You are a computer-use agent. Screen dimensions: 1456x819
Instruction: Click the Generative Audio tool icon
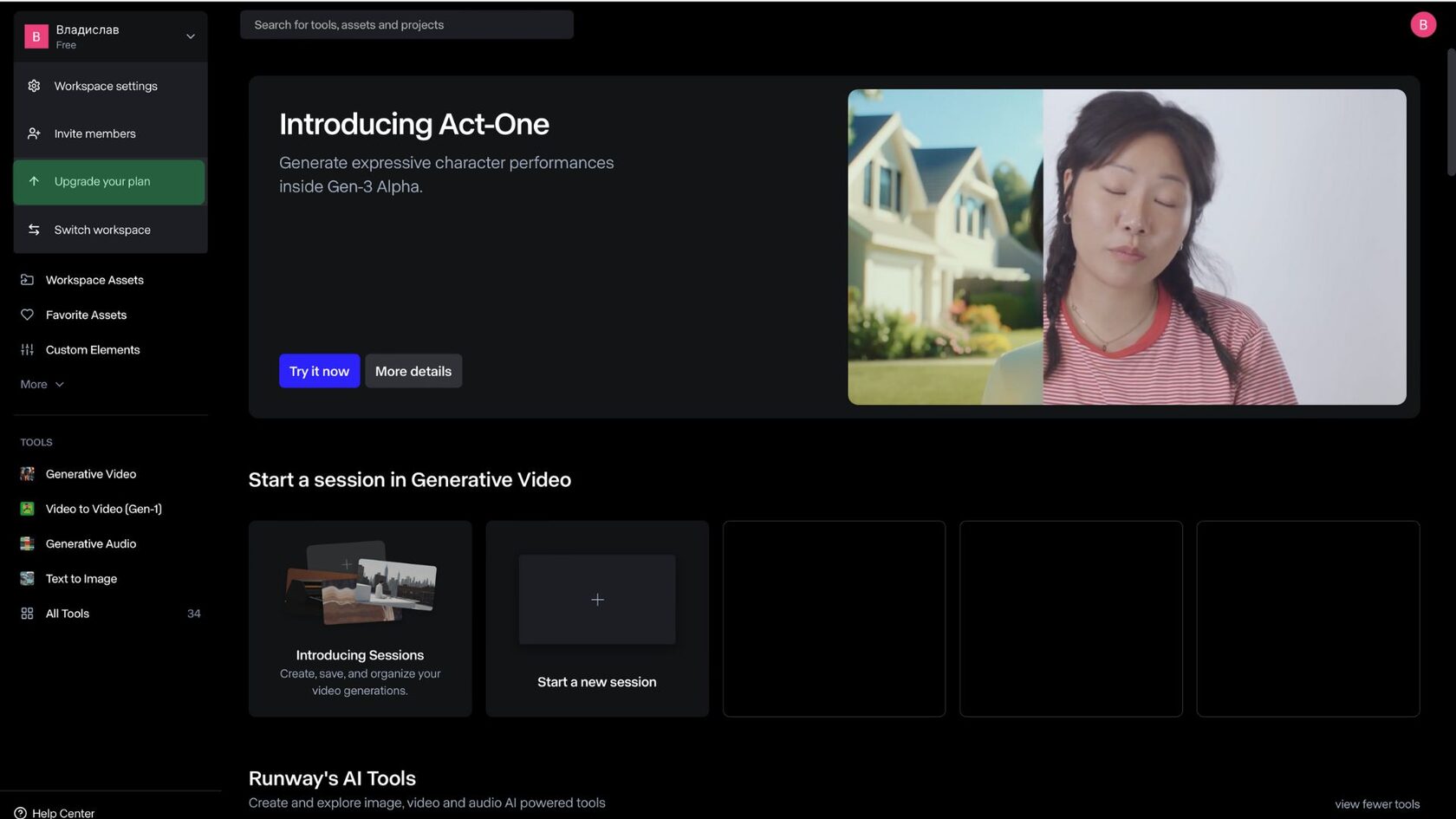27,543
